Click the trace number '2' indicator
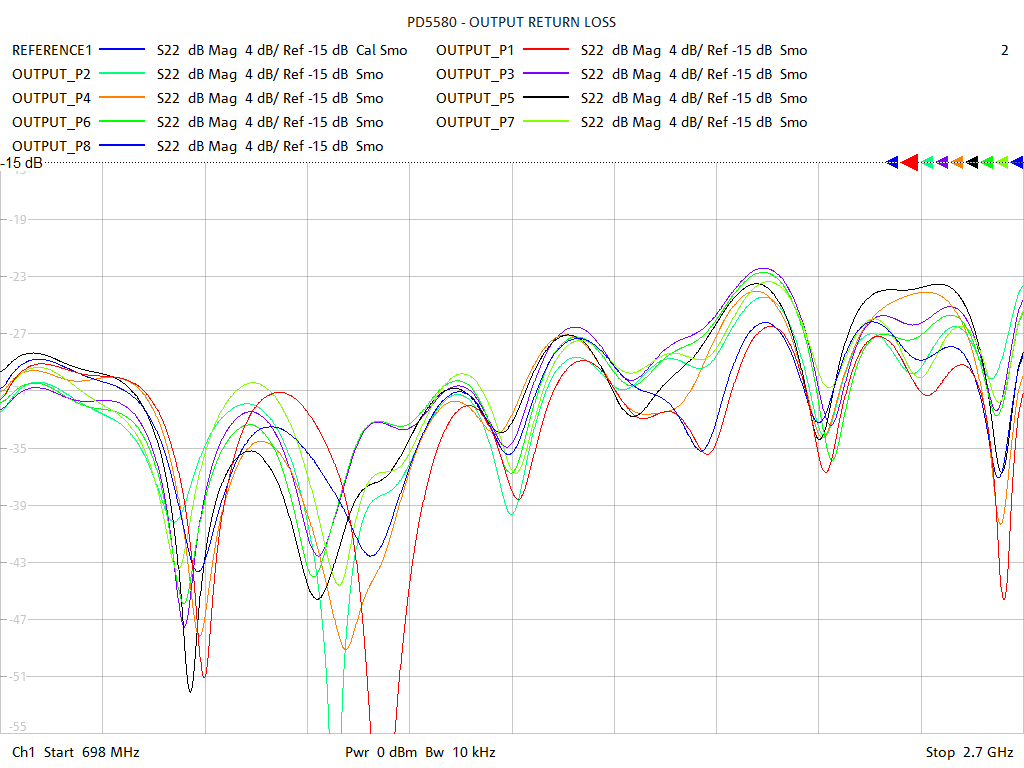 point(1004,50)
